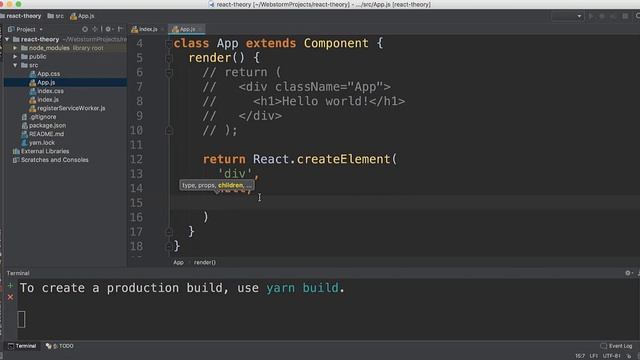Open the run configuration dropdown

point(567,16)
